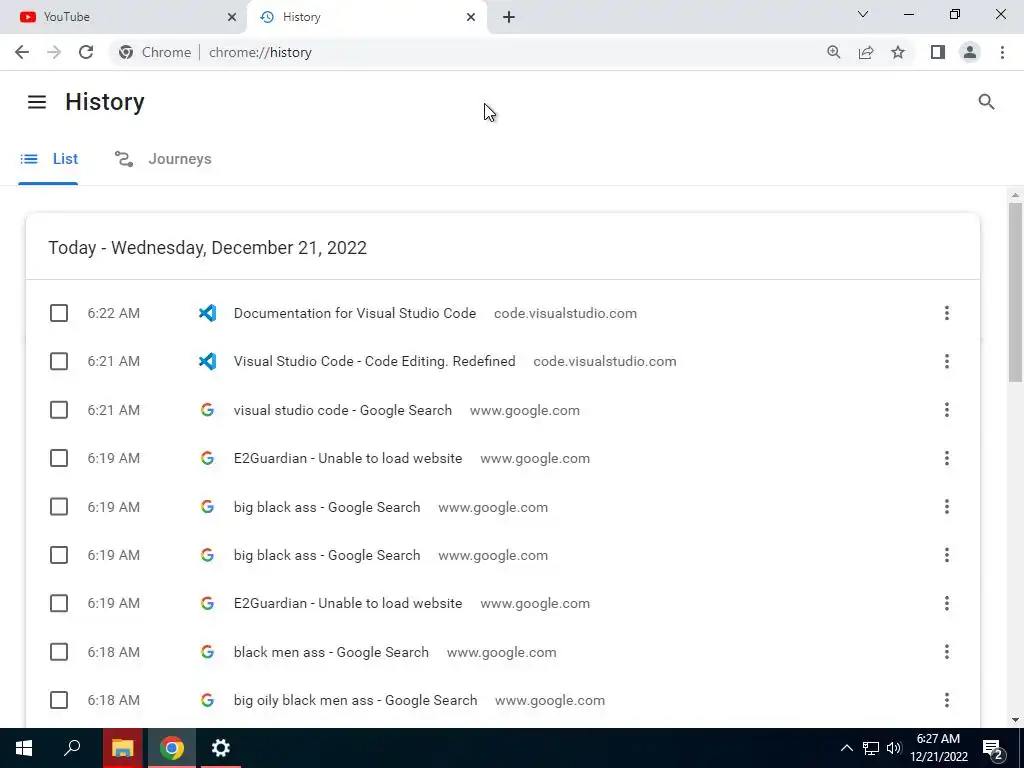Image resolution: width=1024 pixels, height=768 pixels.
Task: Click the Chrome site information chip
Action: (155, 52)
